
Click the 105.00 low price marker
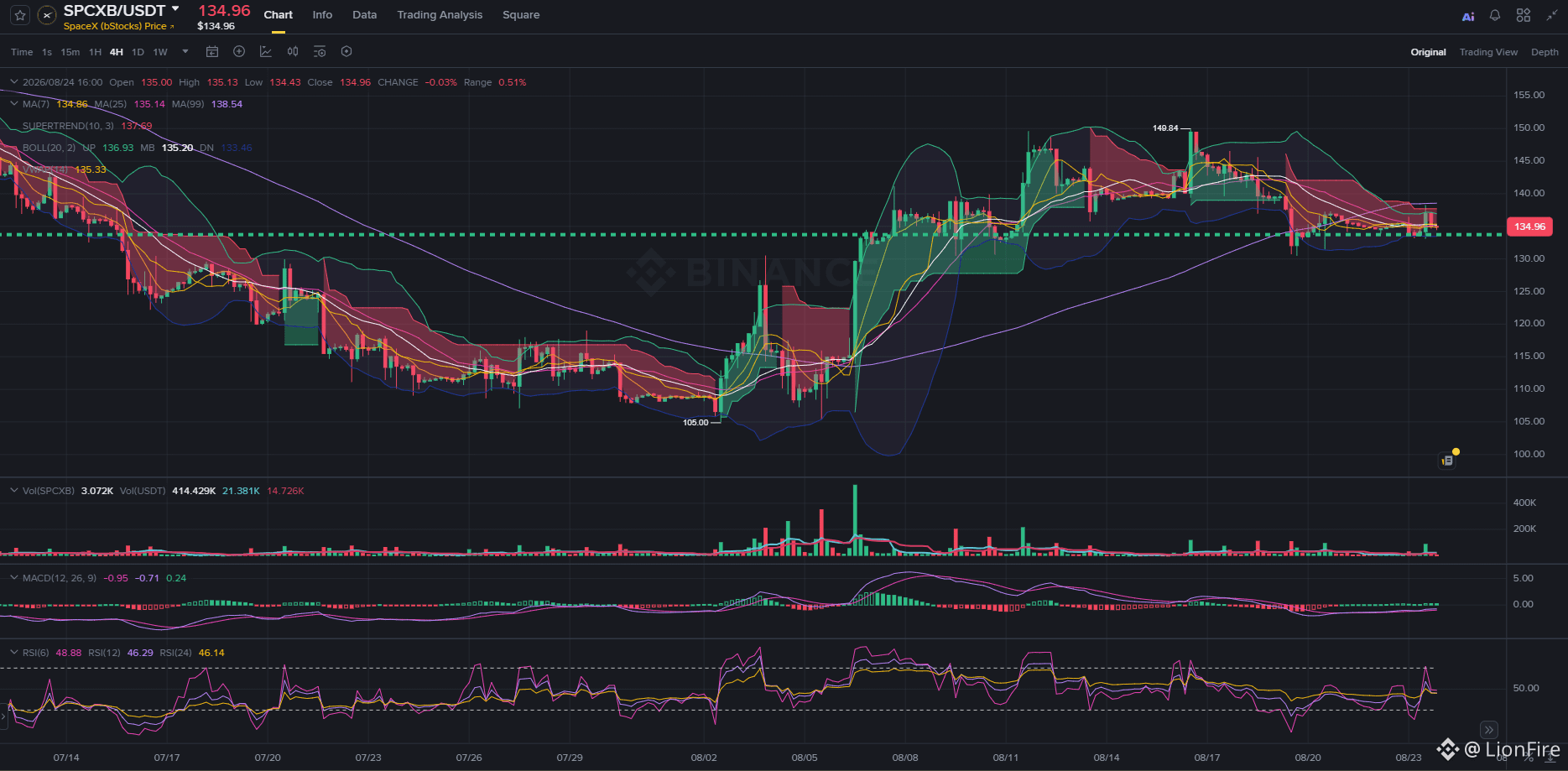click(x=695, y=422)
